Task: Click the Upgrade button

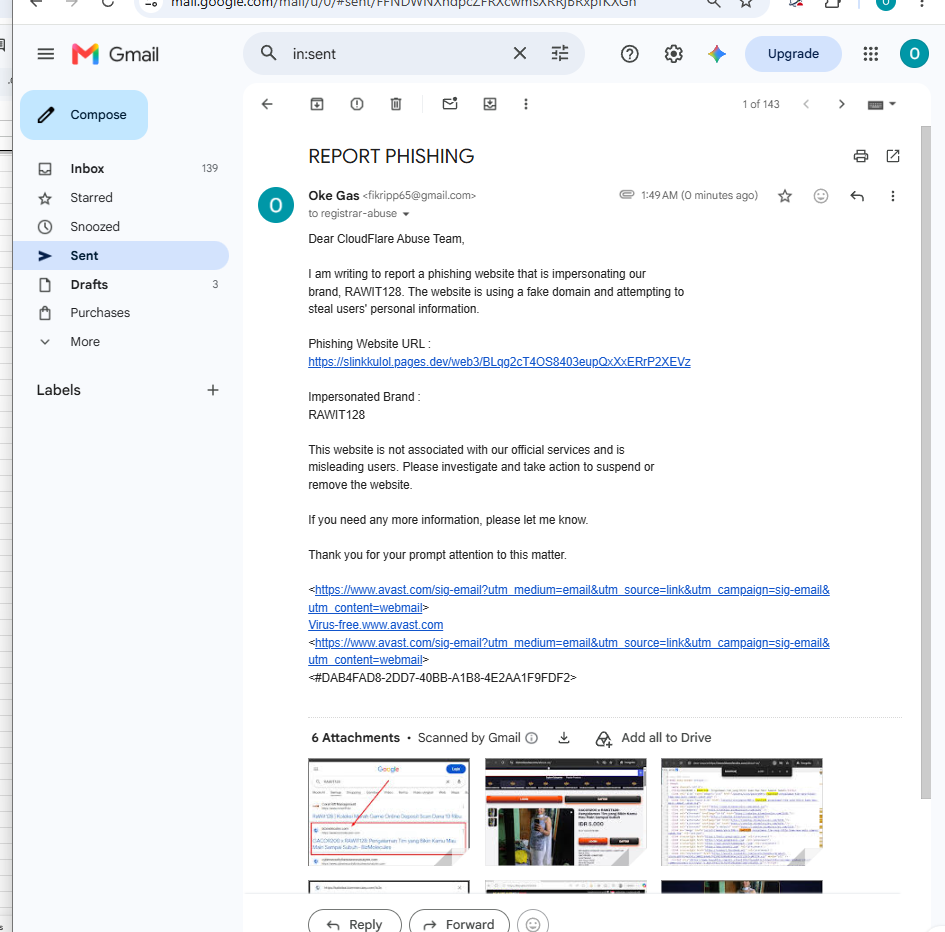Action: (793, 54)
